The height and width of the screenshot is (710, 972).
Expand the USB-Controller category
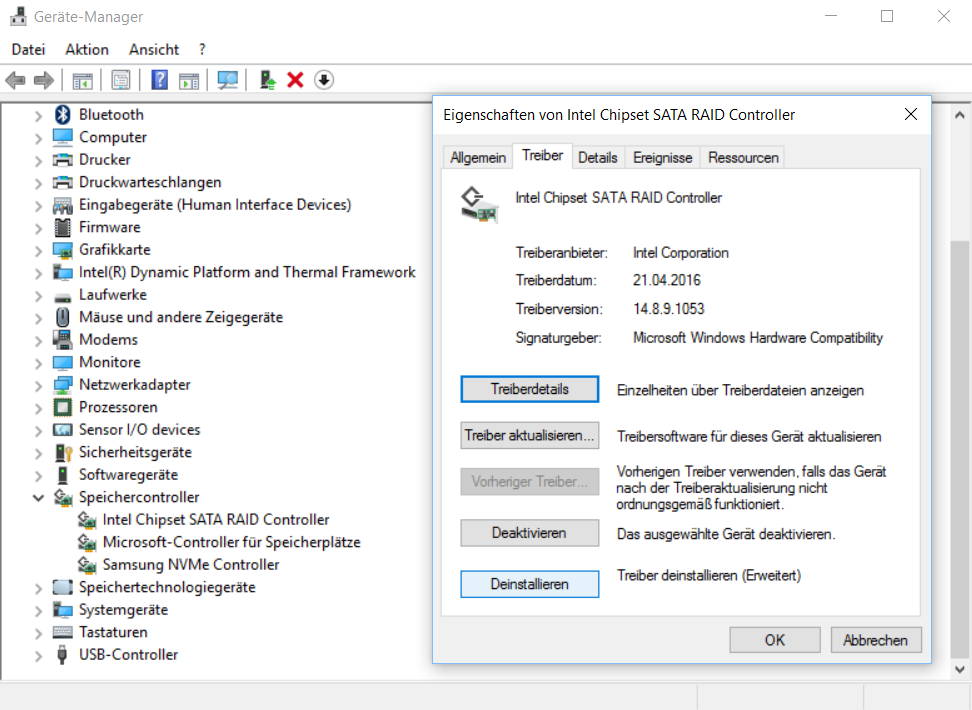(38, 656)
